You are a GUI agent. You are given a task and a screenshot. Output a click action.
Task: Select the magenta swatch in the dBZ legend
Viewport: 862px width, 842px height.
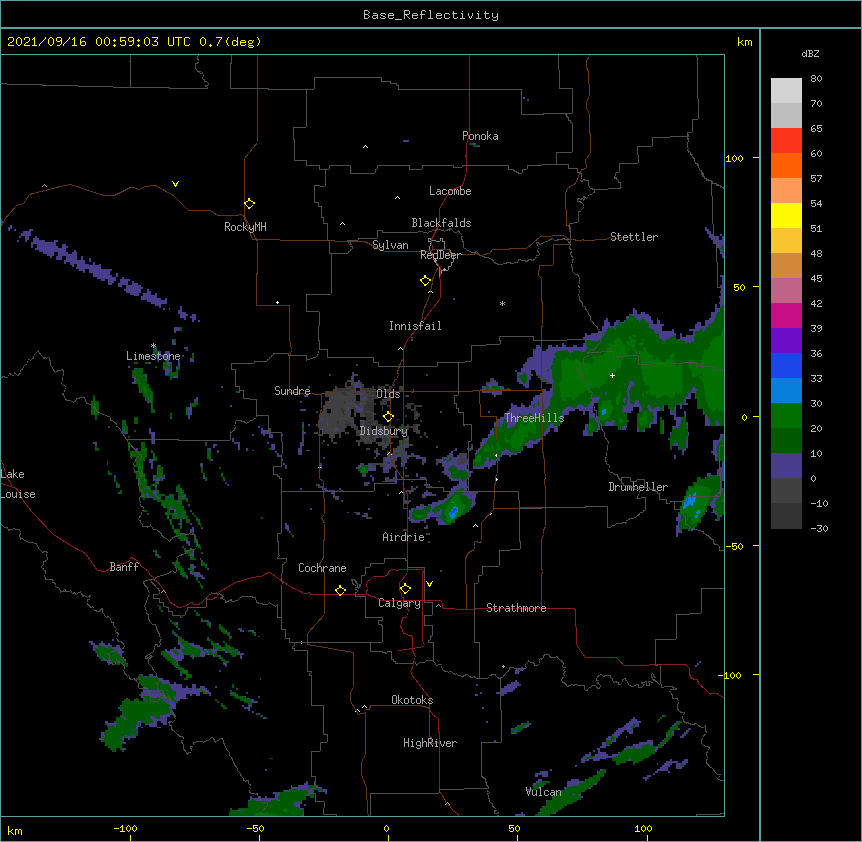click(786, 315)
